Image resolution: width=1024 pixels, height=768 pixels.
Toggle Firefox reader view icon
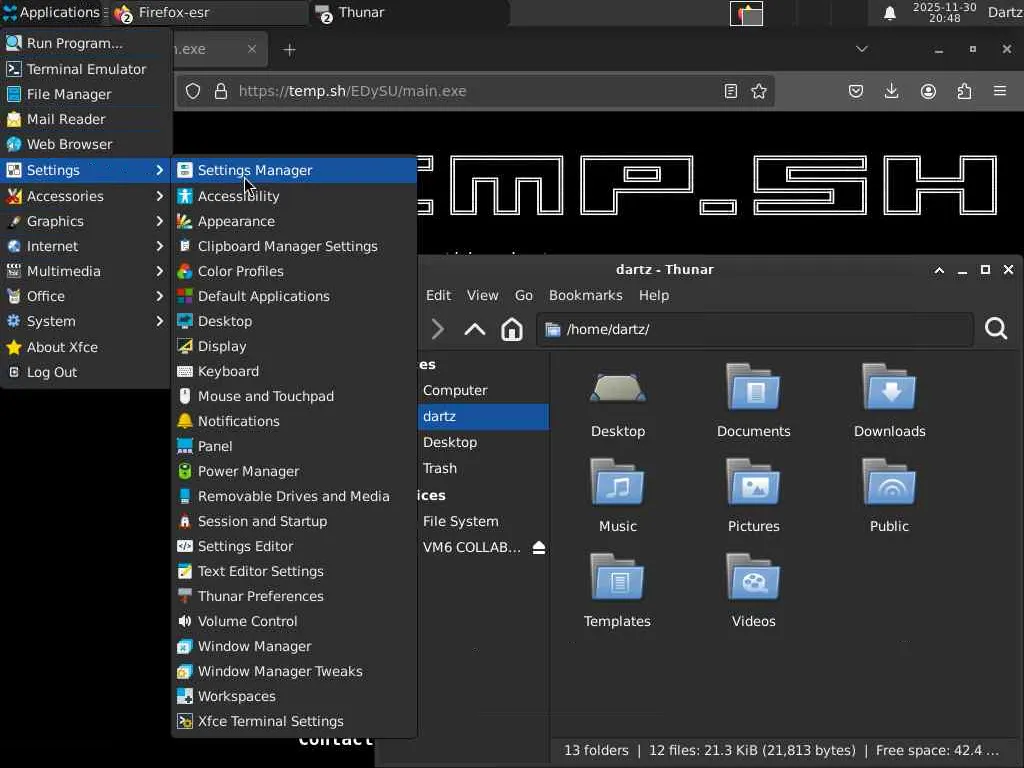click(731, 91)
